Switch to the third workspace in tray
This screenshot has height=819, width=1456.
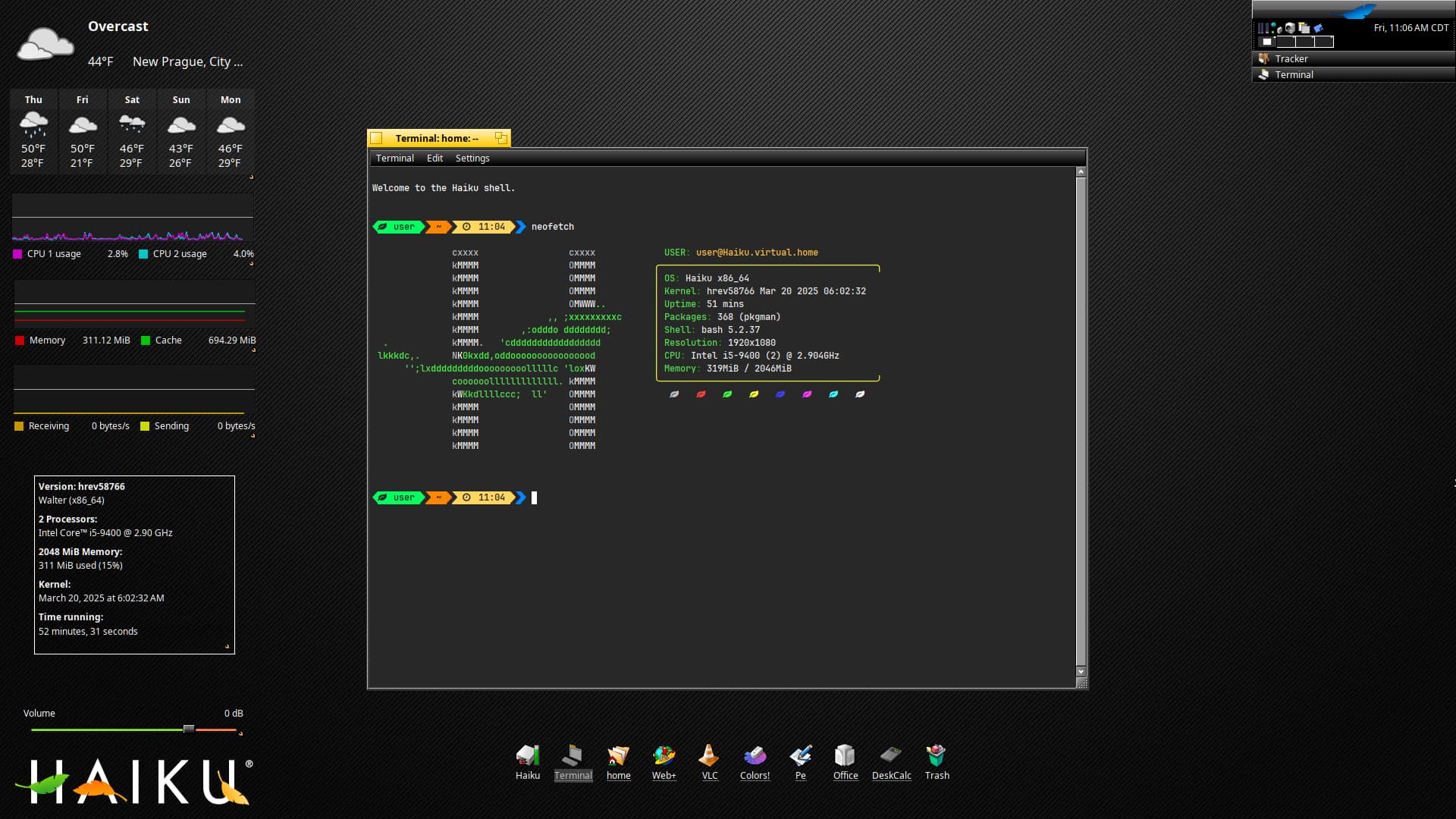tap(1305, 42)
